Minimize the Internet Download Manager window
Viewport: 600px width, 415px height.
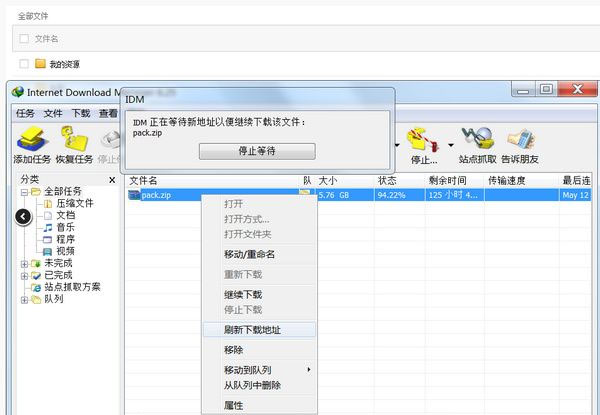[x=523, y=90]
